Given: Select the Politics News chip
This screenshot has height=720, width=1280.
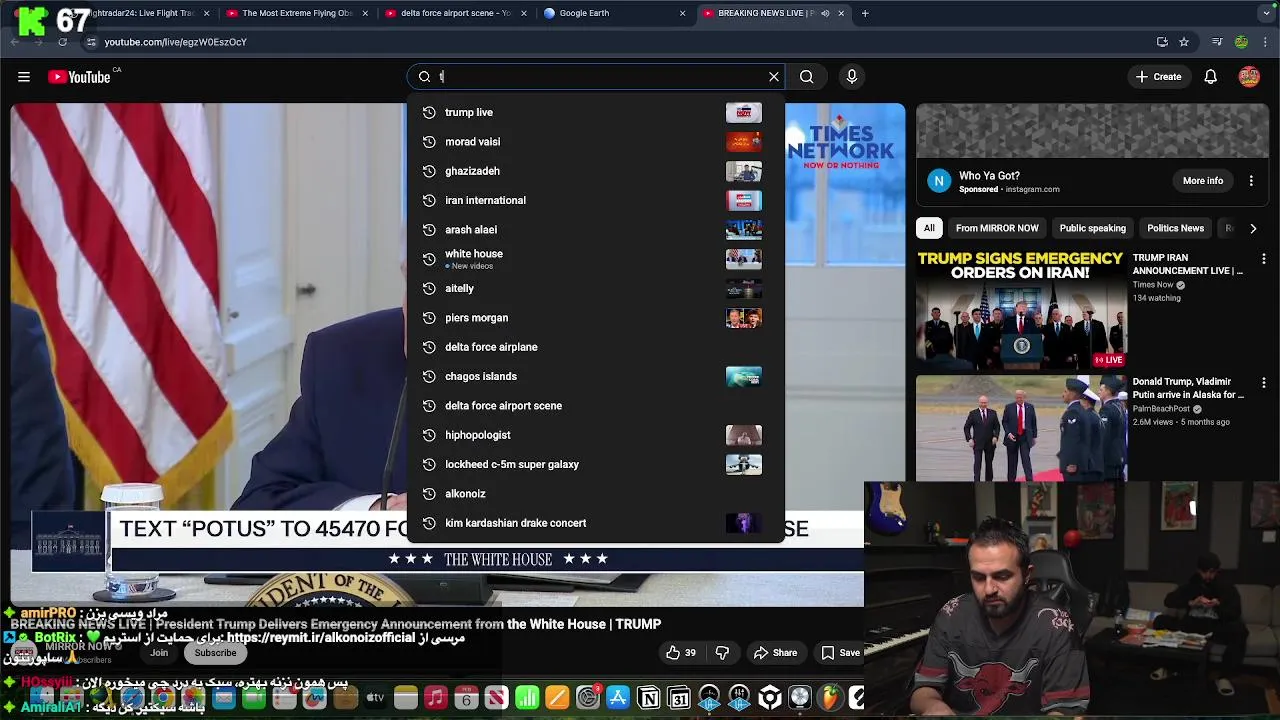Looking at the screenshot, I should [x=1175, y=228].
